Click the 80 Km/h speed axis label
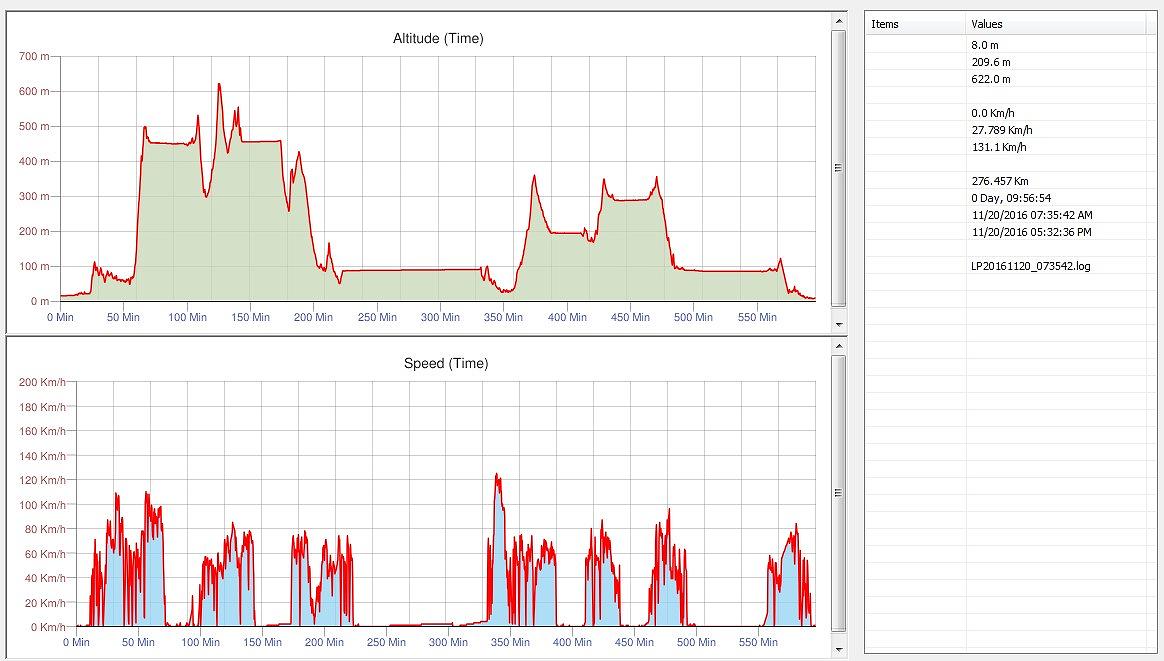 coord(45,530)
